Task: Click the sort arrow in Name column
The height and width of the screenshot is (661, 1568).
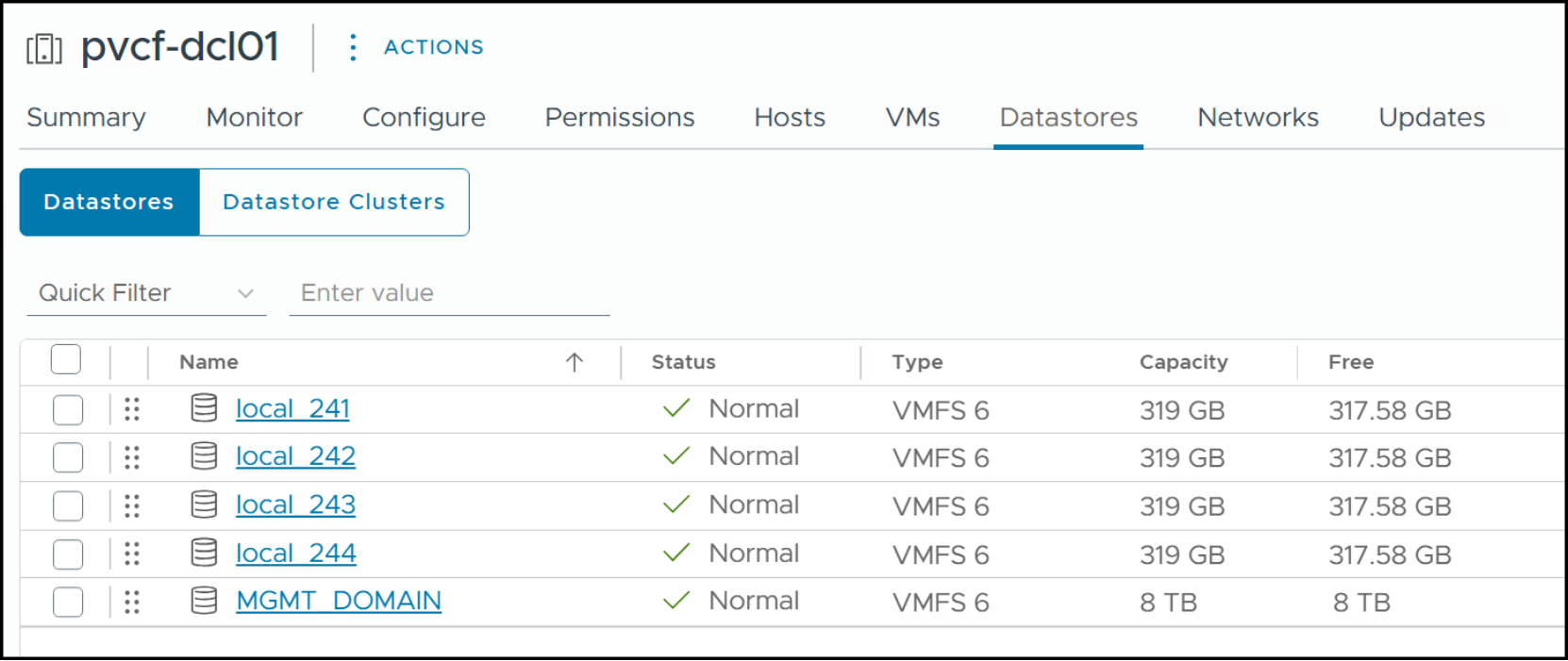Action: point(575,362)
